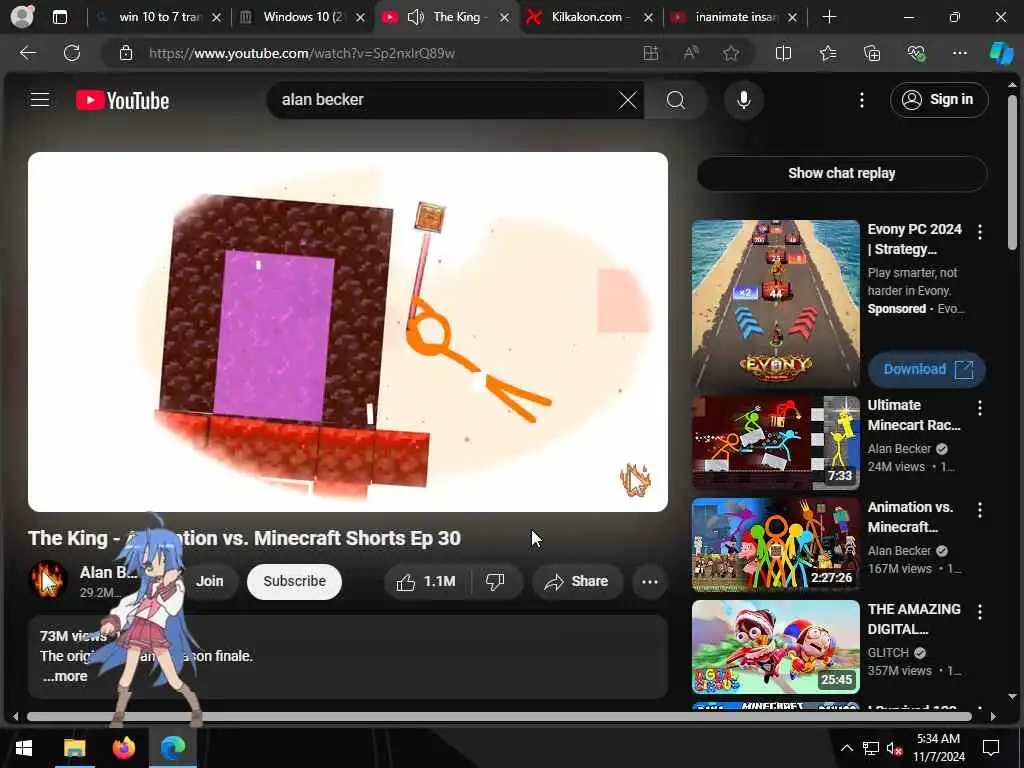
Task: Go back to previous page
Action: click(28, 53)
